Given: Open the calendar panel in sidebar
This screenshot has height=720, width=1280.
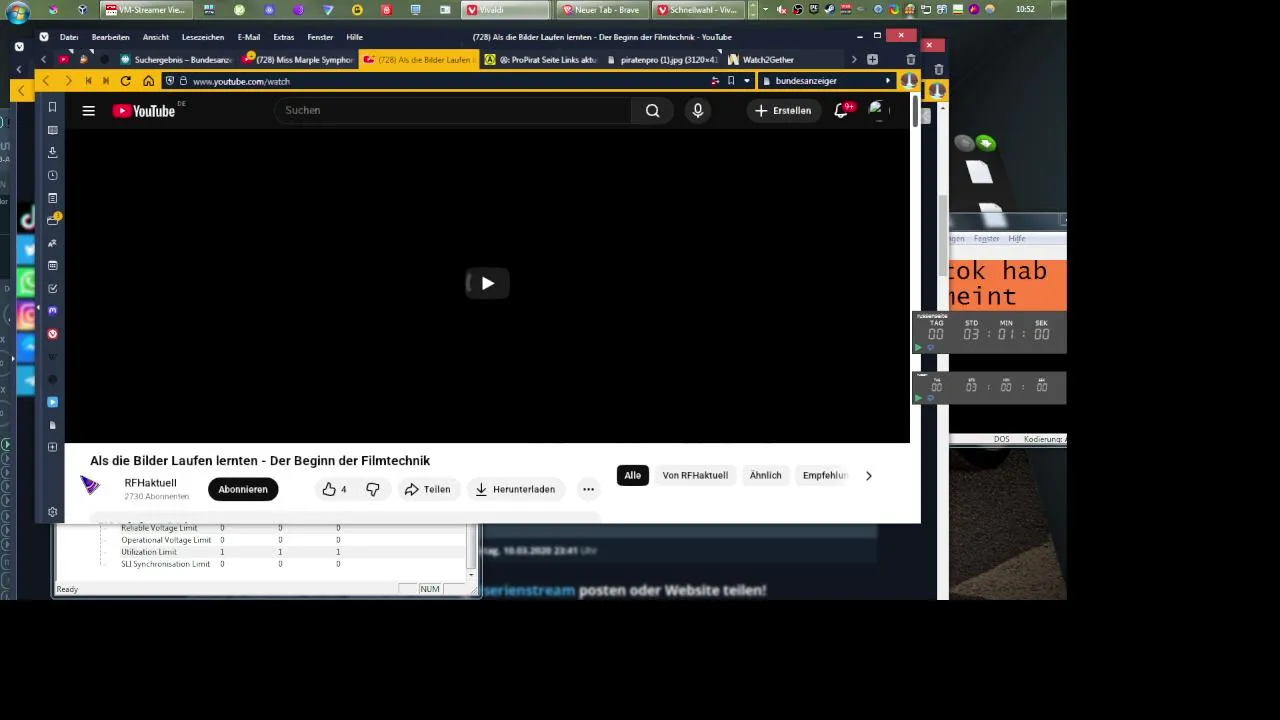Looking at the screenshot, I should [x=53, y=266].
